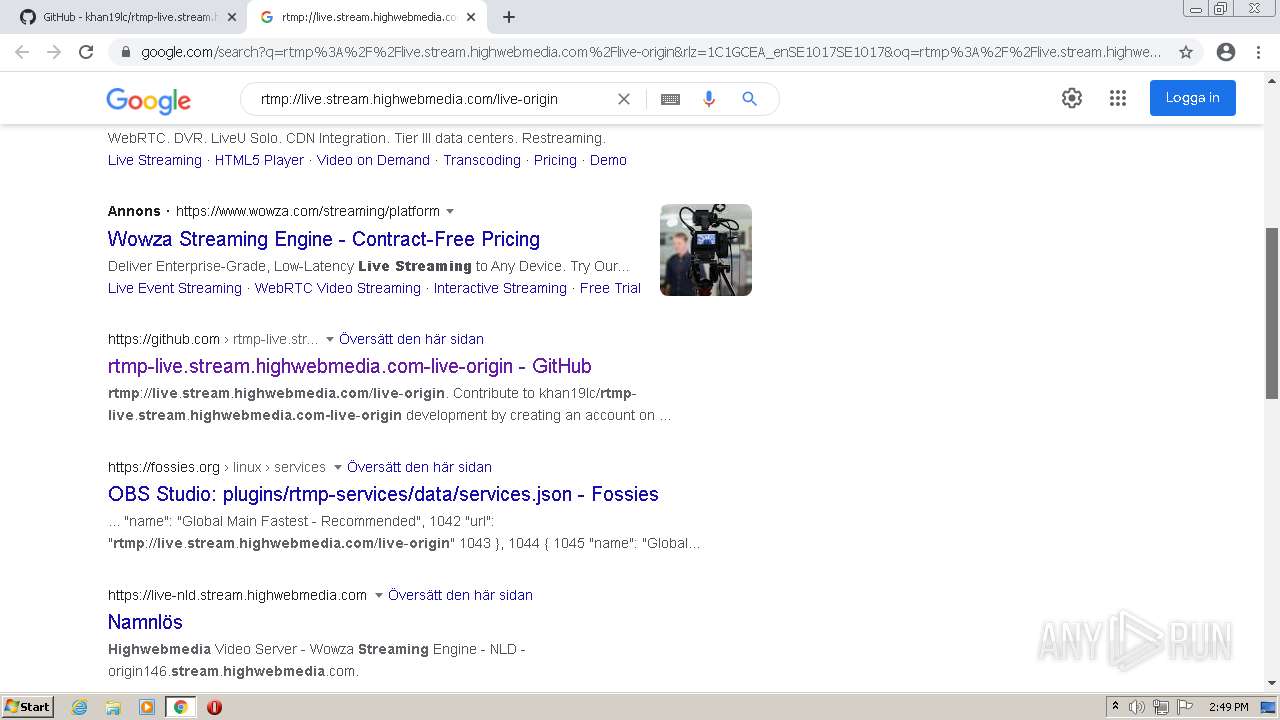Open the red security app in taskbar
The image size is (1280, 720).
pos(214,707)
